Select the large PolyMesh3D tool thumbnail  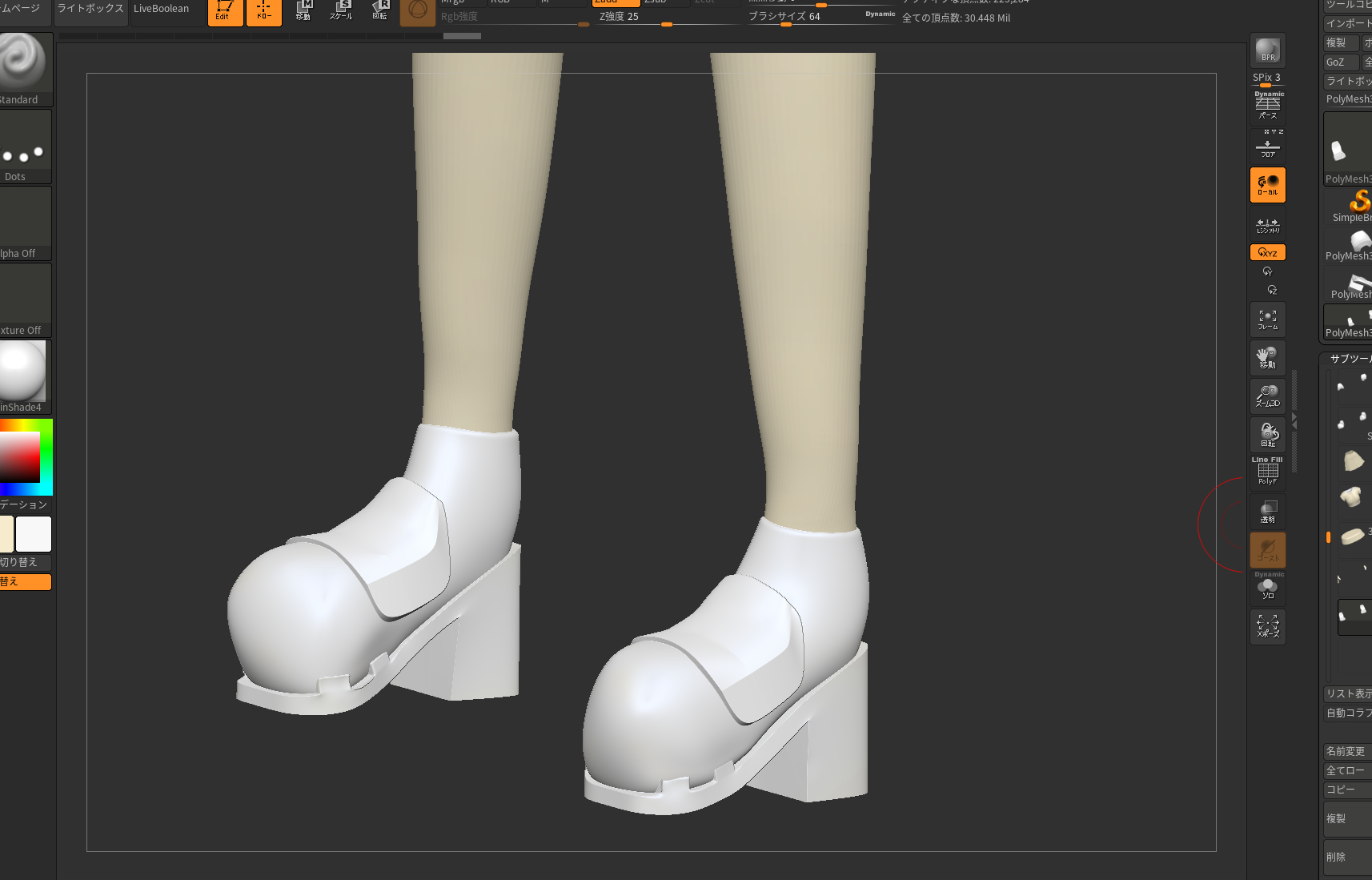pos(1348,148)
